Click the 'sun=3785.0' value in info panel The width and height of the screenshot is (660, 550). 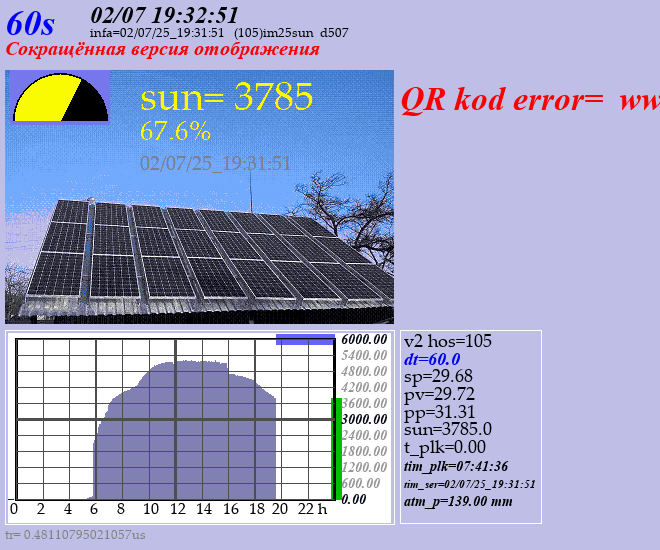point(448,429)
